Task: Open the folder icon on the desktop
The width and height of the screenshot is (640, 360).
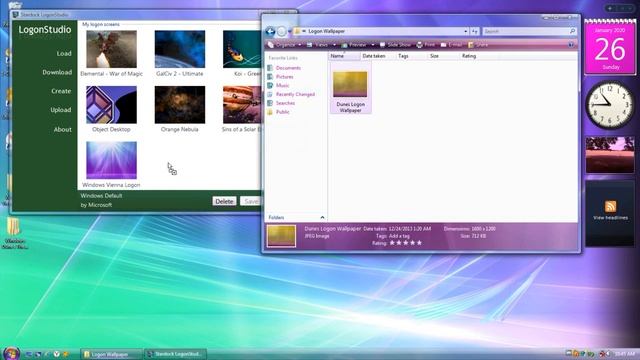Action: click(x=13, y=227)
